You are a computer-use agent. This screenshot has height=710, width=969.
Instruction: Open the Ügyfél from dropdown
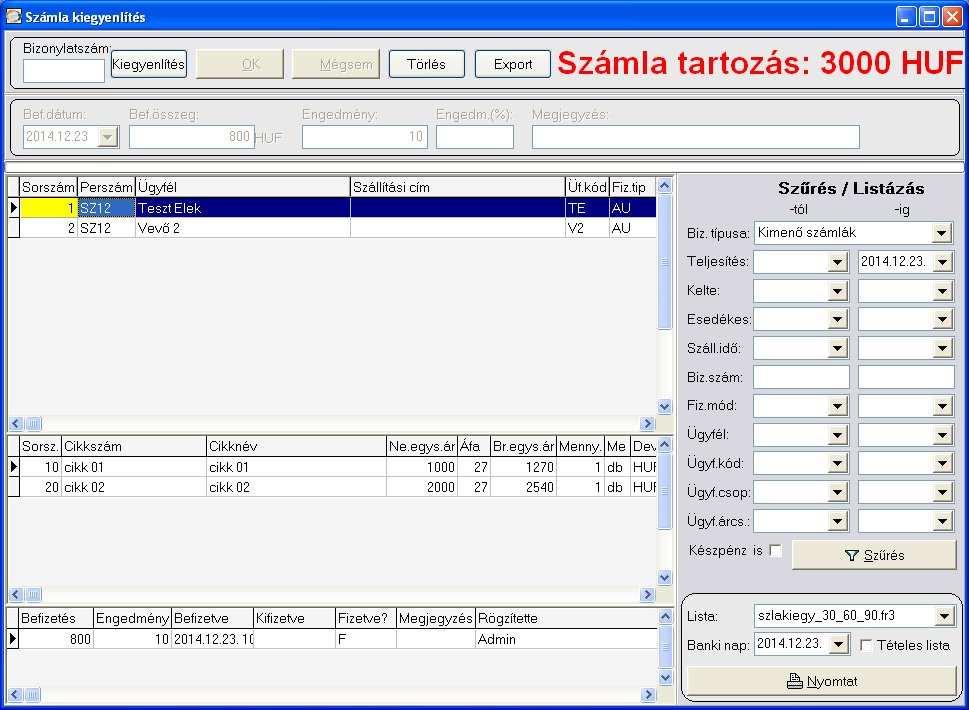tap(837, 435)
